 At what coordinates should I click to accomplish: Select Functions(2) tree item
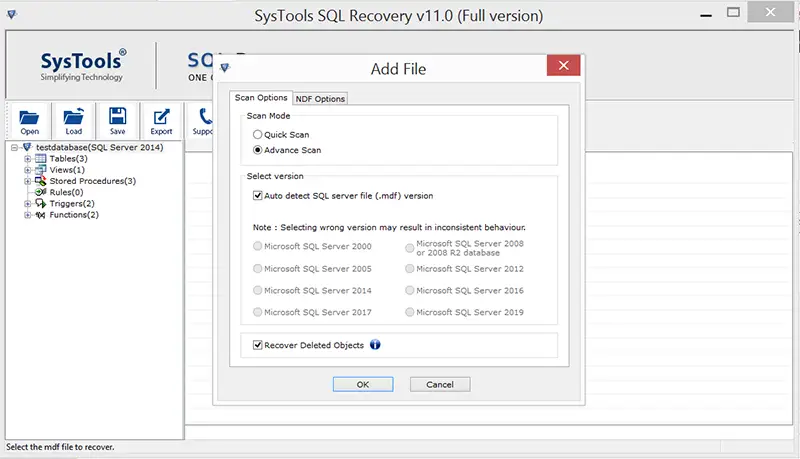(74, 215)
